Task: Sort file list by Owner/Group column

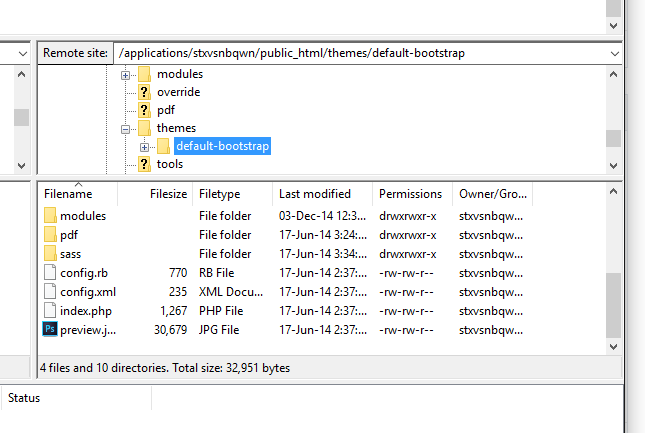Action: coord(493,194)
